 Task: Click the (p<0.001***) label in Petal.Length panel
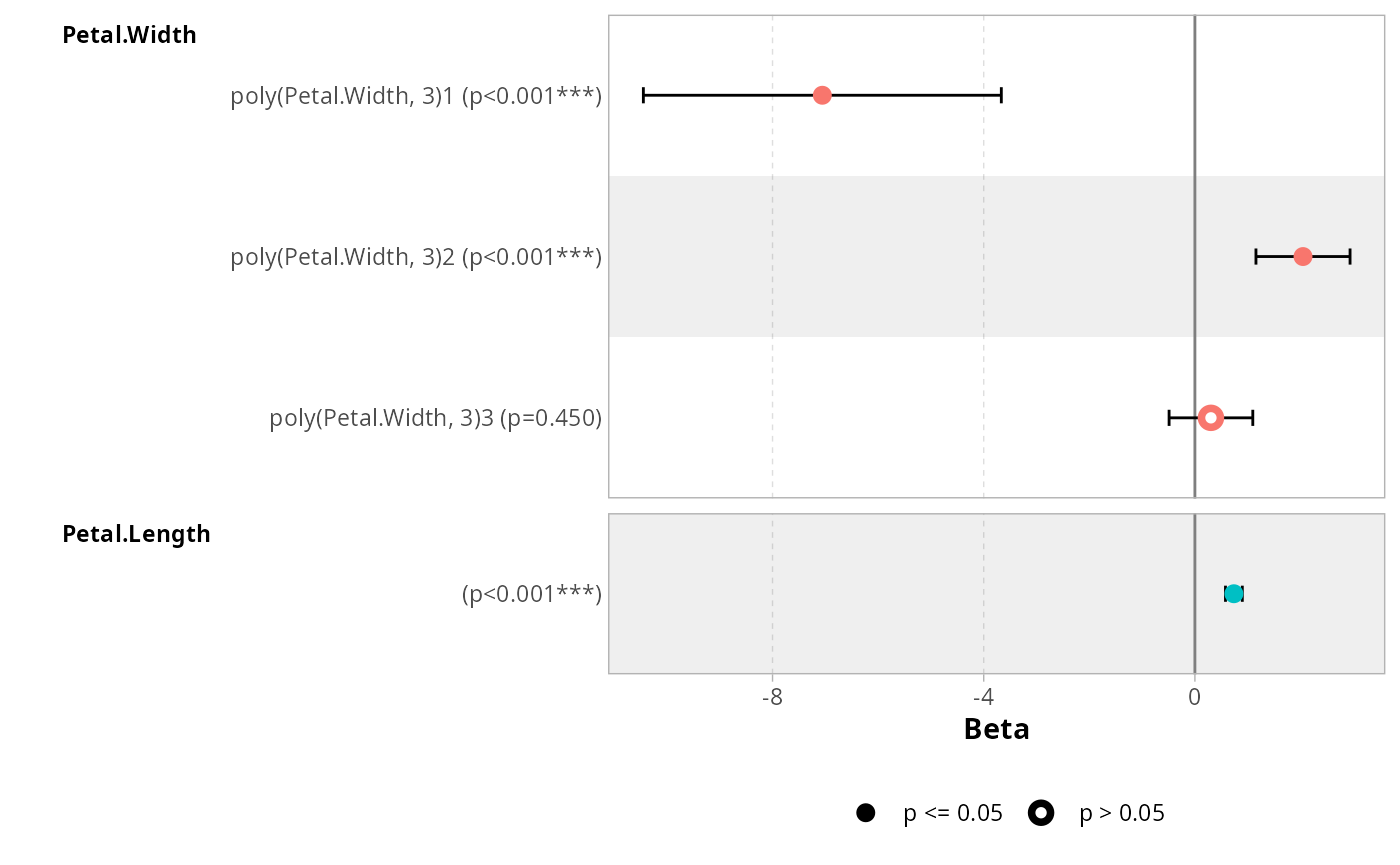532,595
